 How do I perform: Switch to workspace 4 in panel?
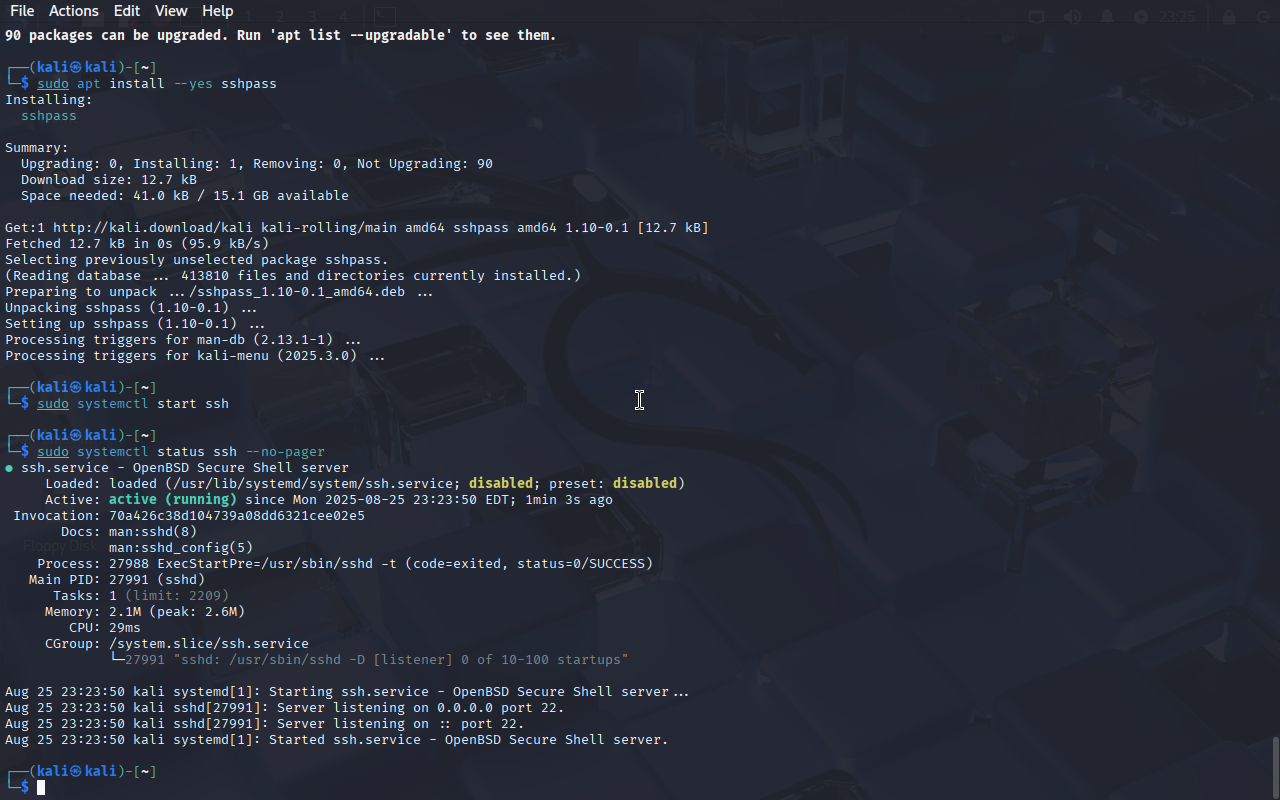point(343,16)
